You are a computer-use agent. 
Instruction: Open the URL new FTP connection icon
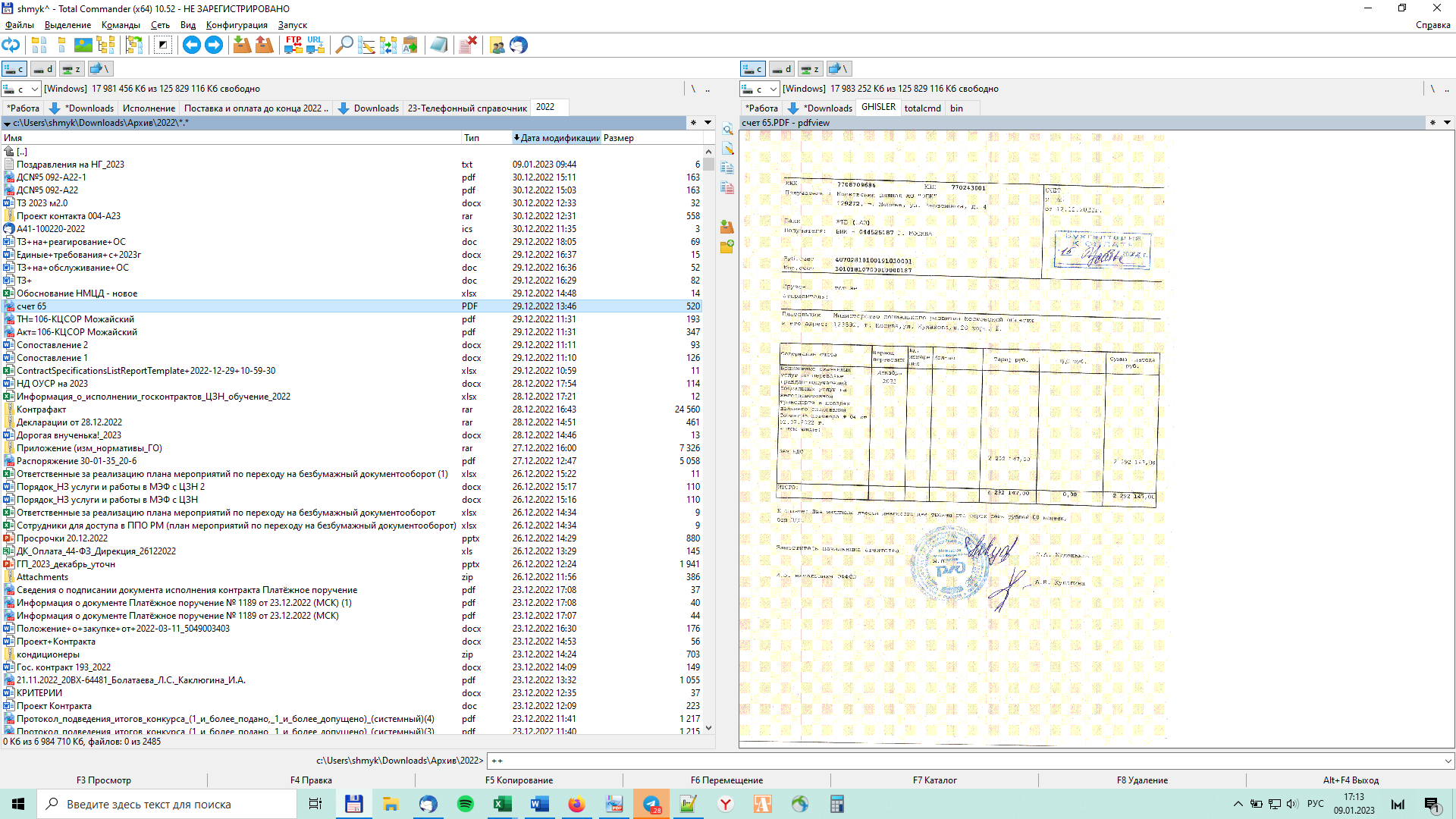point(315,45)
